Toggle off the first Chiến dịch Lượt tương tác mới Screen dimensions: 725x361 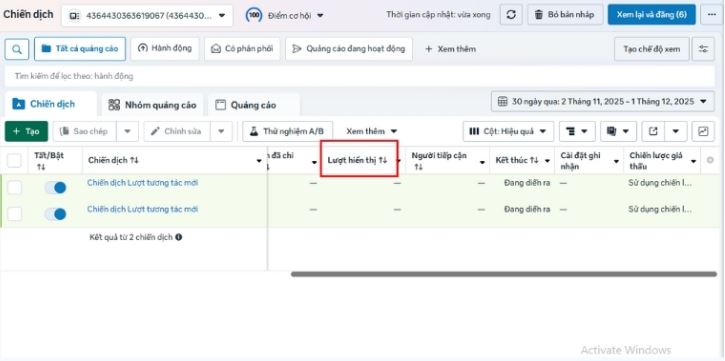pyautogui.click(x=55, y=188)
